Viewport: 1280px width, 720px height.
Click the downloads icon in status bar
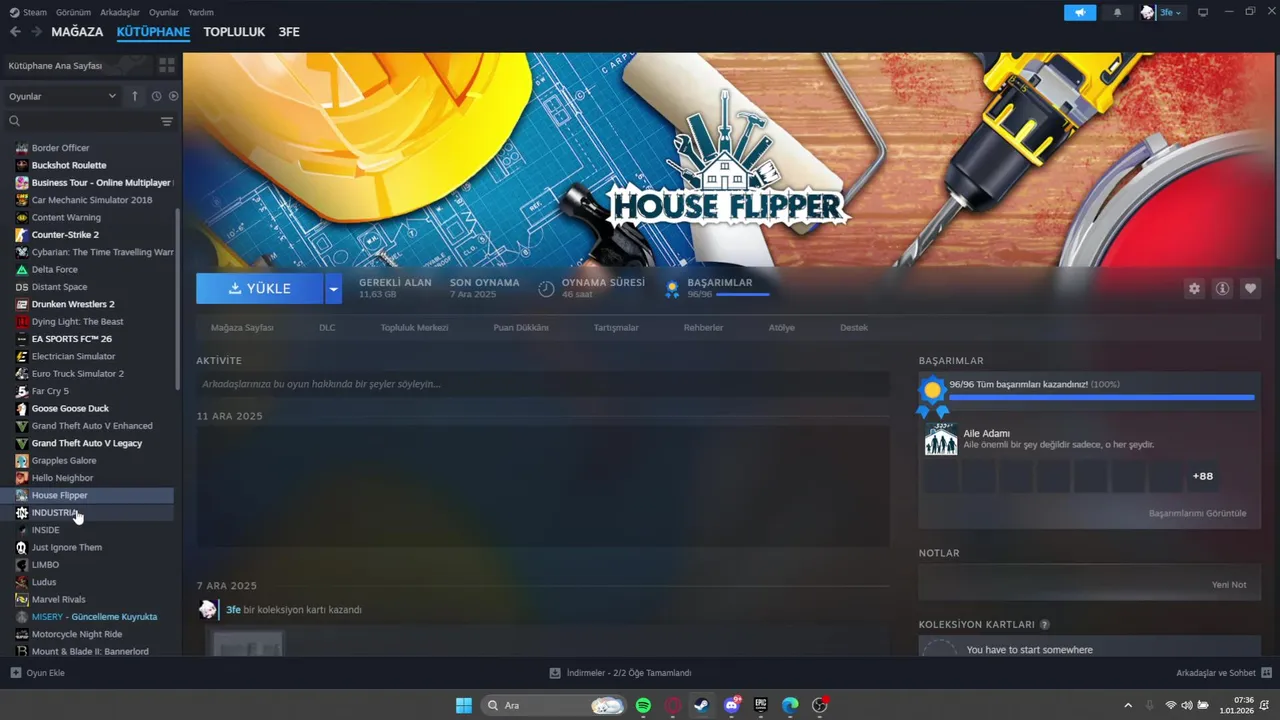555,673
